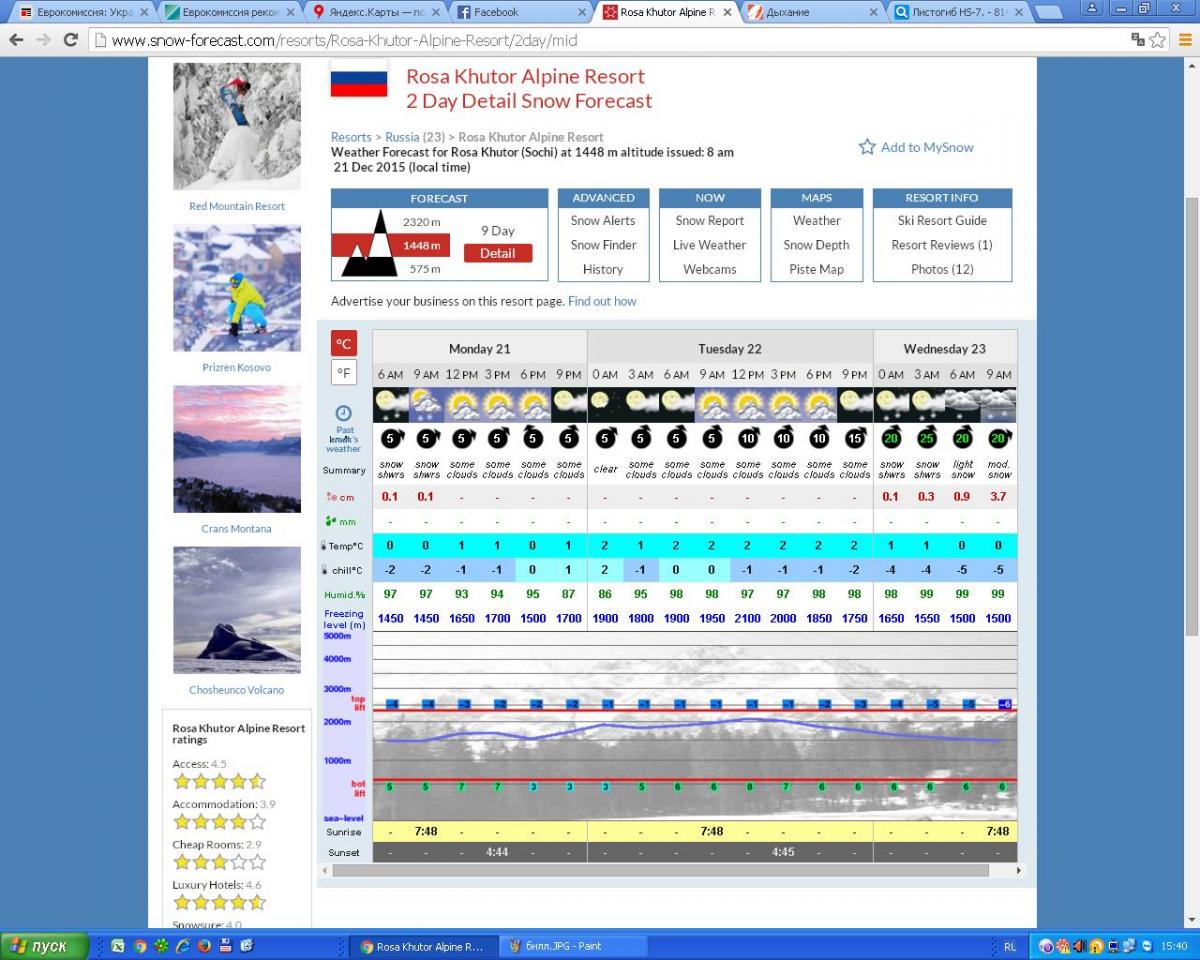Switch to the Дыхание tab
Screen dimensions: 1200x960
pos(810,12)
